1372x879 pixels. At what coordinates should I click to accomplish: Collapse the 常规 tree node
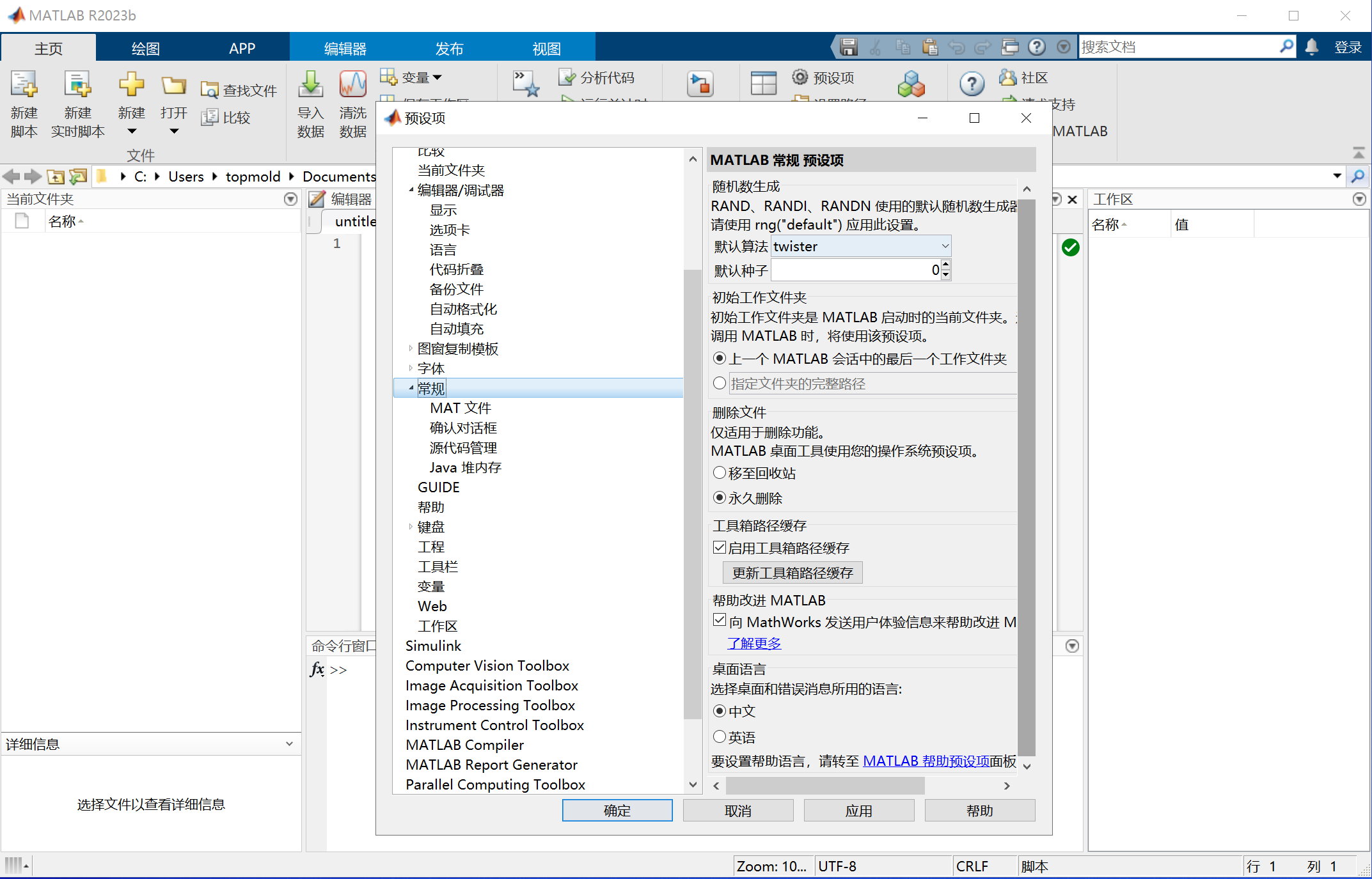coord(411,388)
